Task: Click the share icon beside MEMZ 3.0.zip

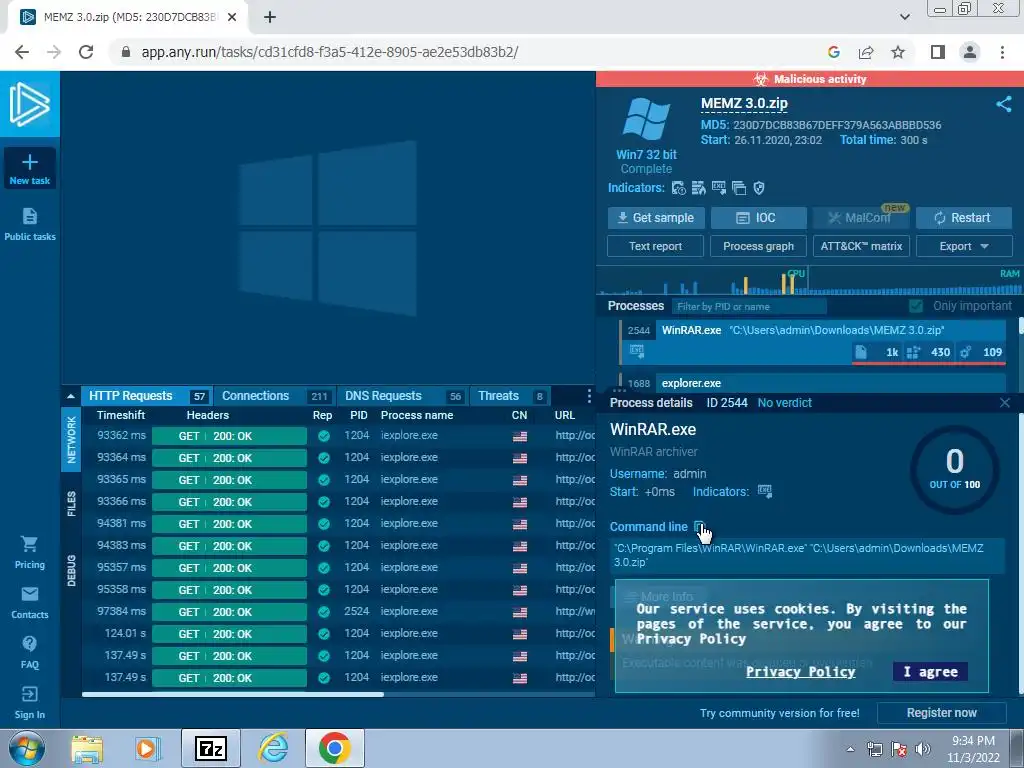Action: click(x=1004, y=104)
